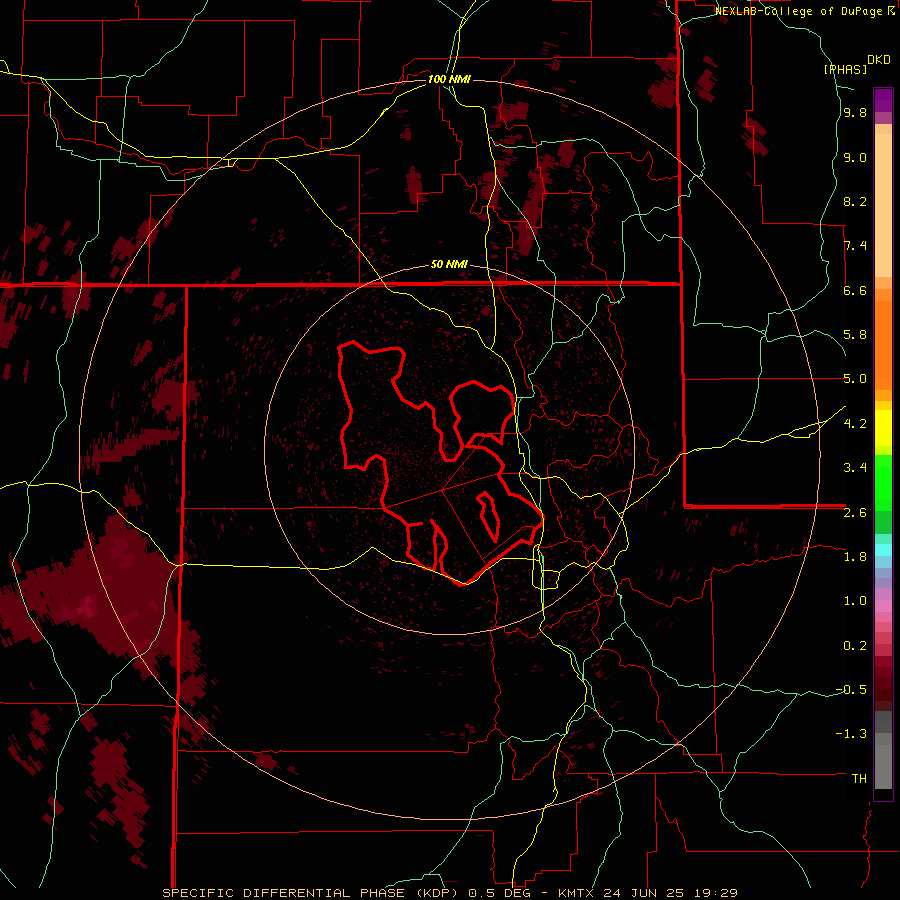The width and height of the screenshot is (900, 900).
Task: Click the 6.6 colorbar value
Action: click(x=855, y=290)
